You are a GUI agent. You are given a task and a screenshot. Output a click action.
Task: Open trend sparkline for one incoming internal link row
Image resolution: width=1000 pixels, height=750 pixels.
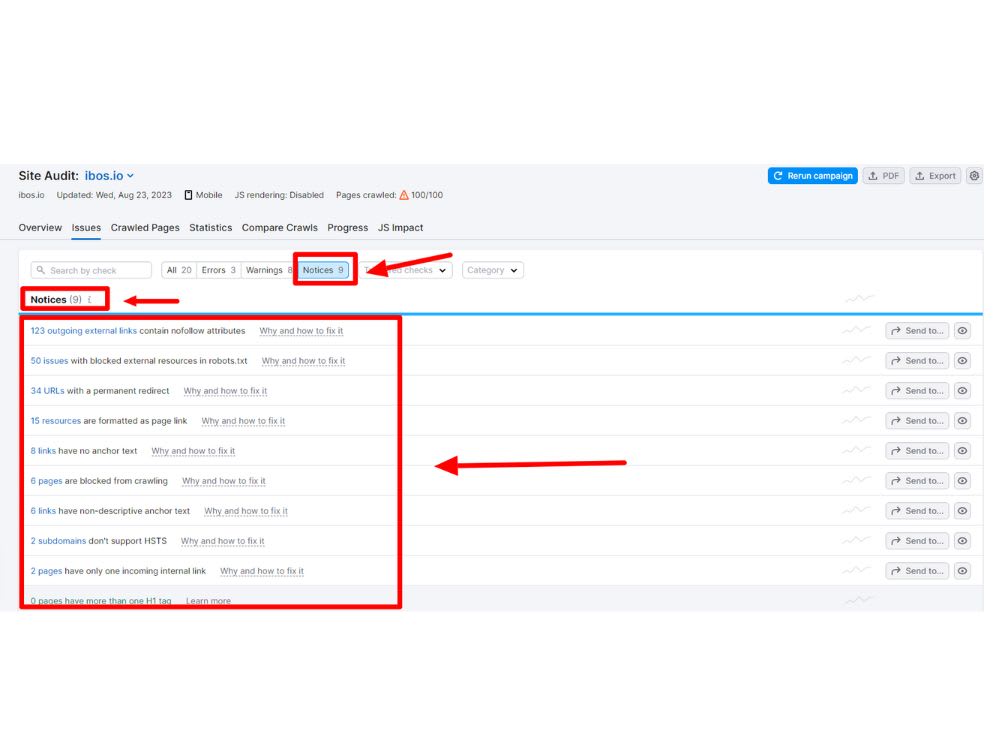856,570
